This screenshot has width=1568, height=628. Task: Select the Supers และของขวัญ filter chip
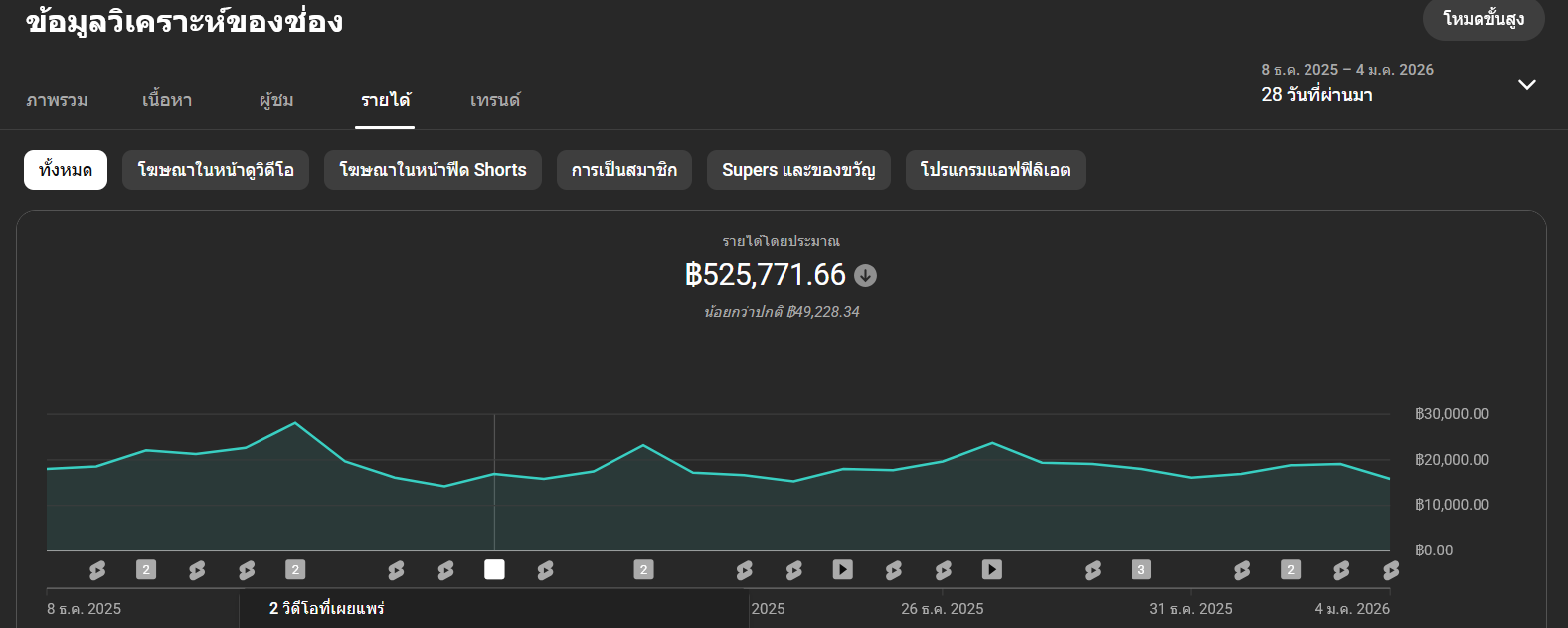click(798, 170)
